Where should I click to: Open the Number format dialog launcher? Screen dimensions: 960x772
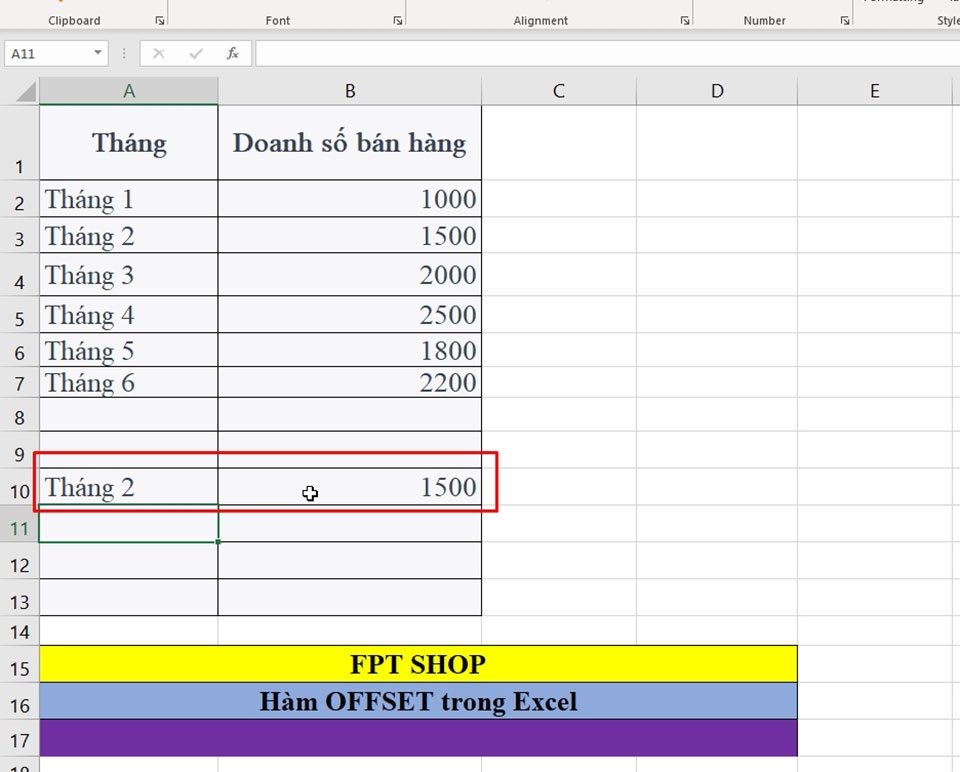pos(845,21)
